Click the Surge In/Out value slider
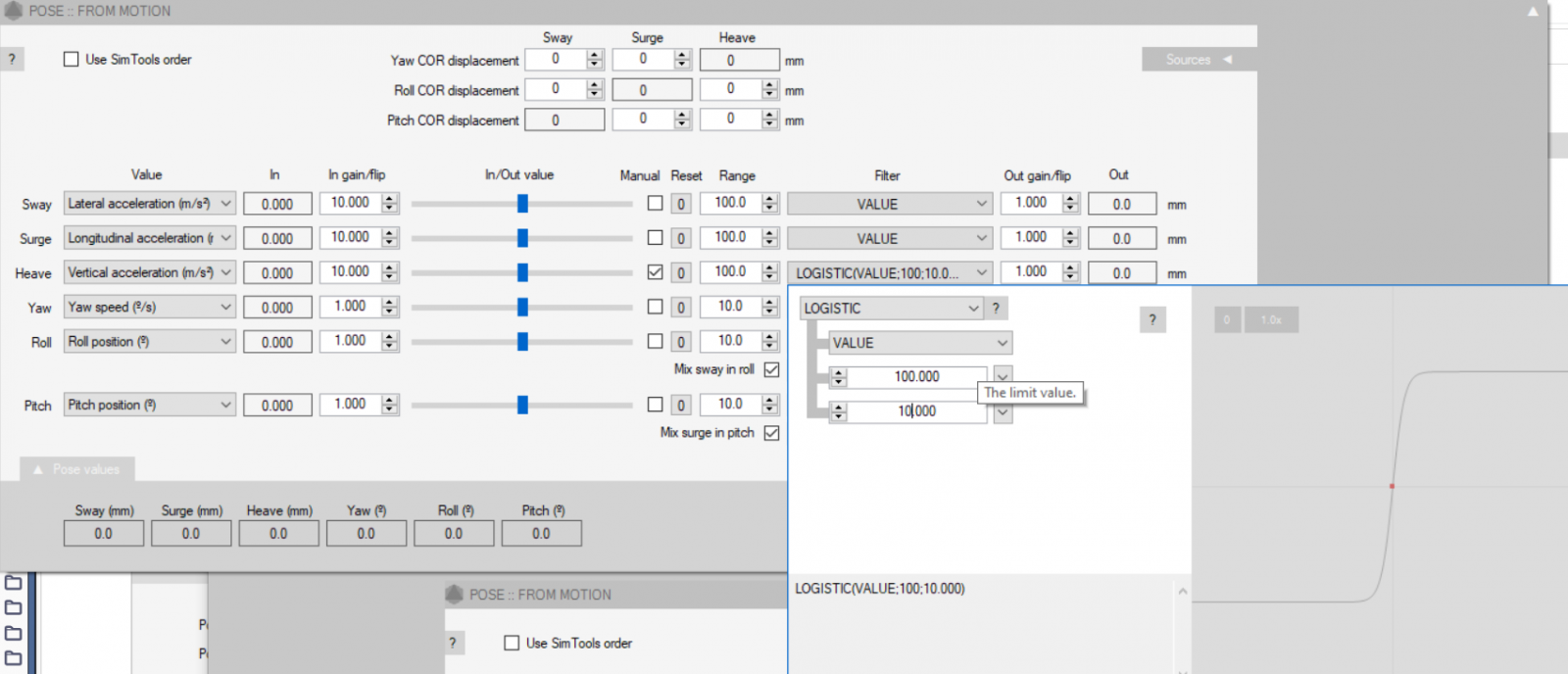Screen dimensions: 1568x674 point(521,238)
